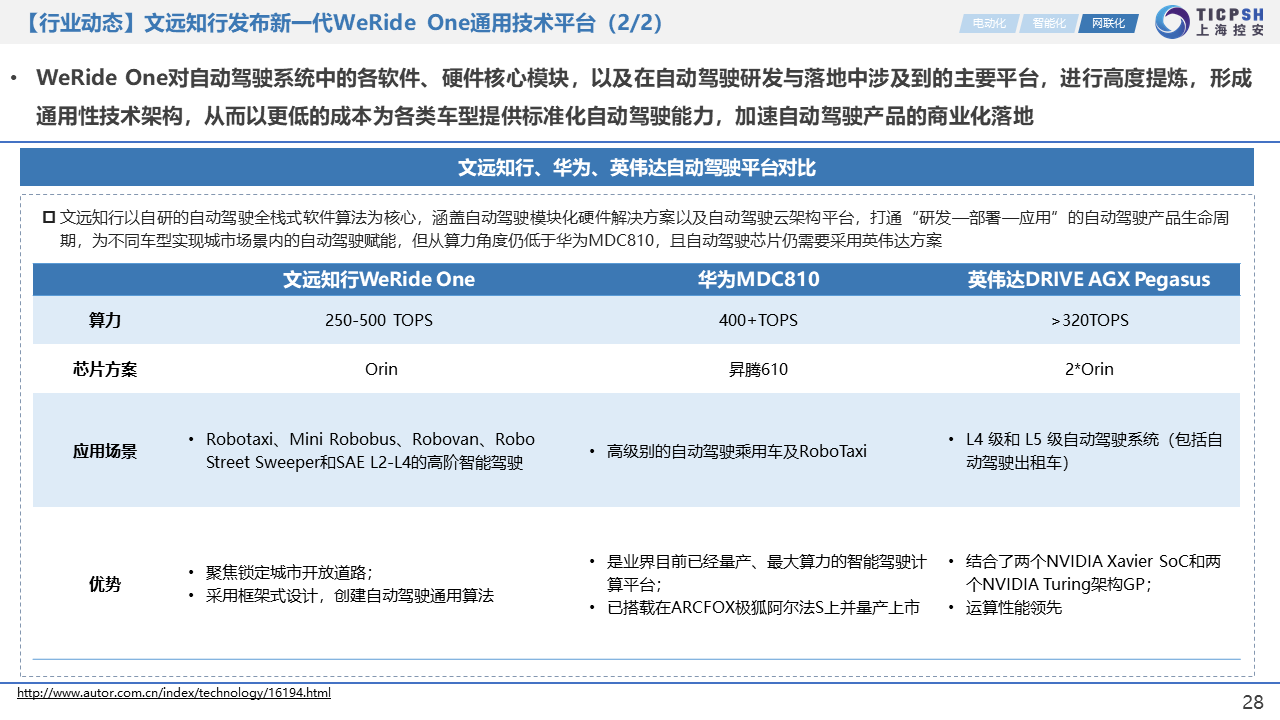1280x720 pixels.
Task: Select the 智能化 tab
Action: pyautogui.click(x=1047, y=23)
